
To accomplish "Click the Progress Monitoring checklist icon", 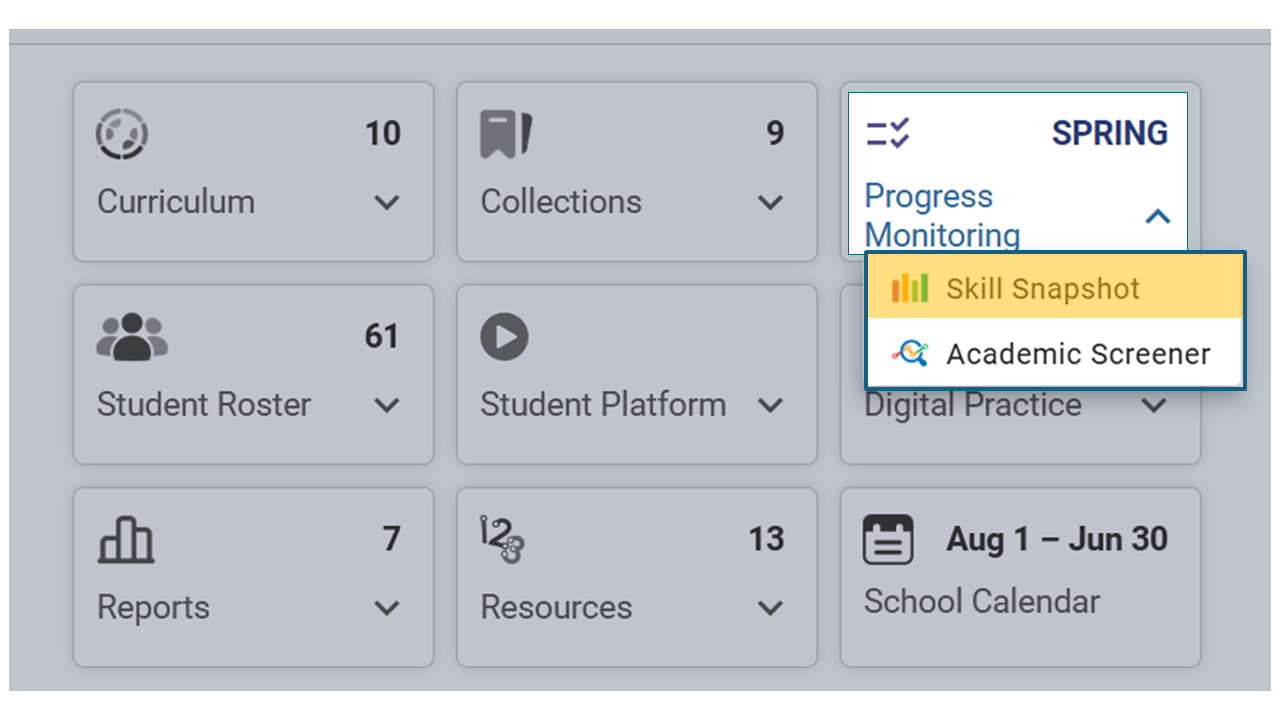I will (x=888, y=133).
